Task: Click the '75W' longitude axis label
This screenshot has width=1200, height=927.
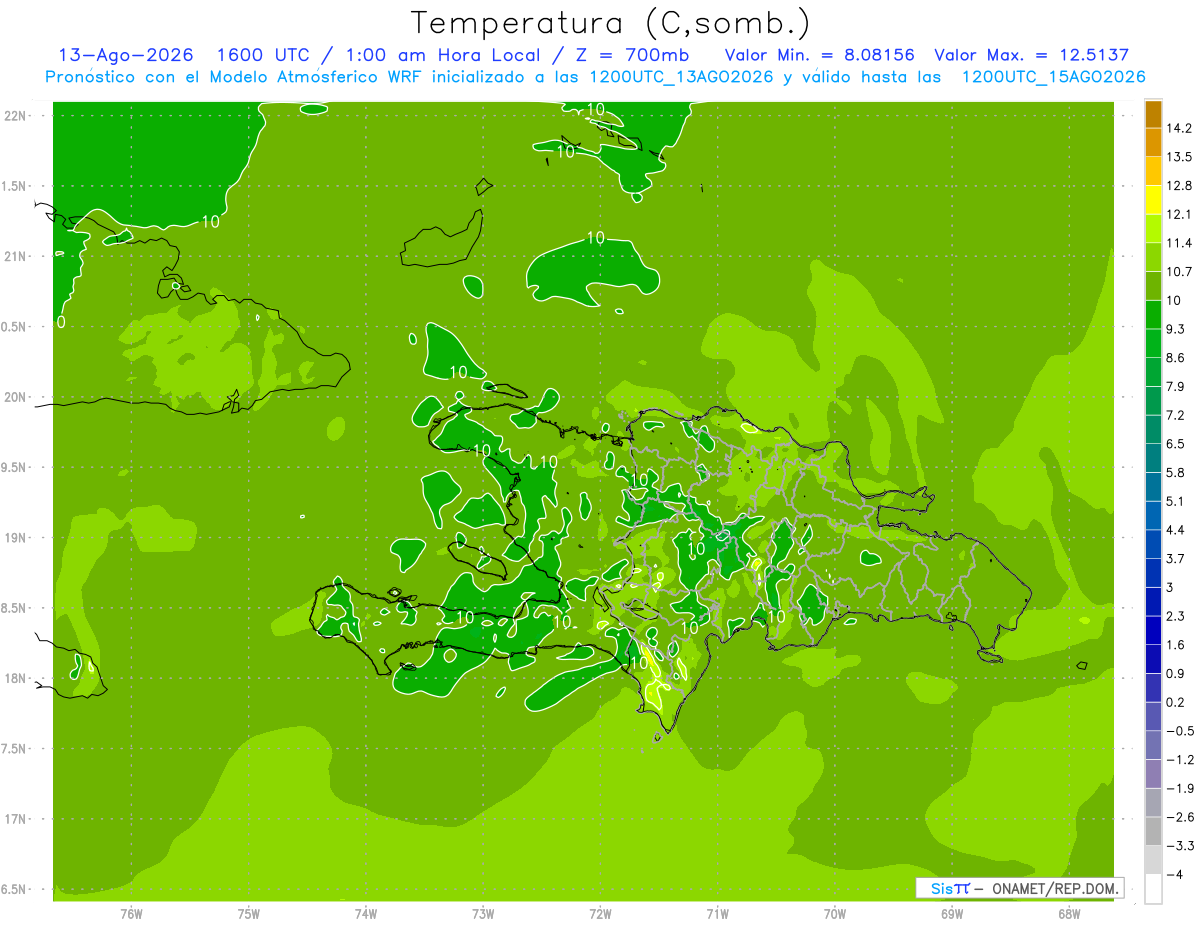Action: (x=249, y=914)
